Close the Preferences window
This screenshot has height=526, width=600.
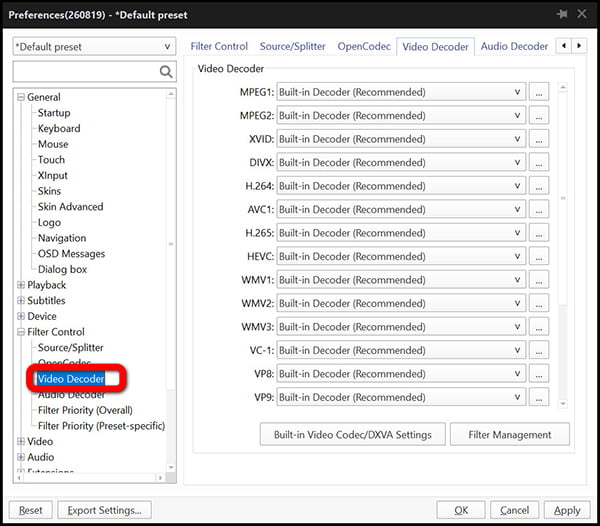582,14
